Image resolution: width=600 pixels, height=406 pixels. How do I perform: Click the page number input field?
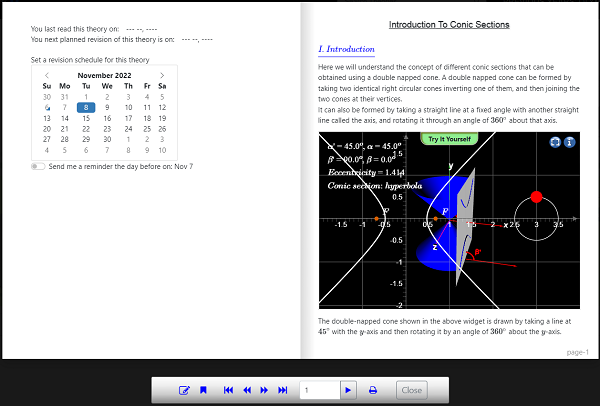pyautogui.click(x=319, y=390)
